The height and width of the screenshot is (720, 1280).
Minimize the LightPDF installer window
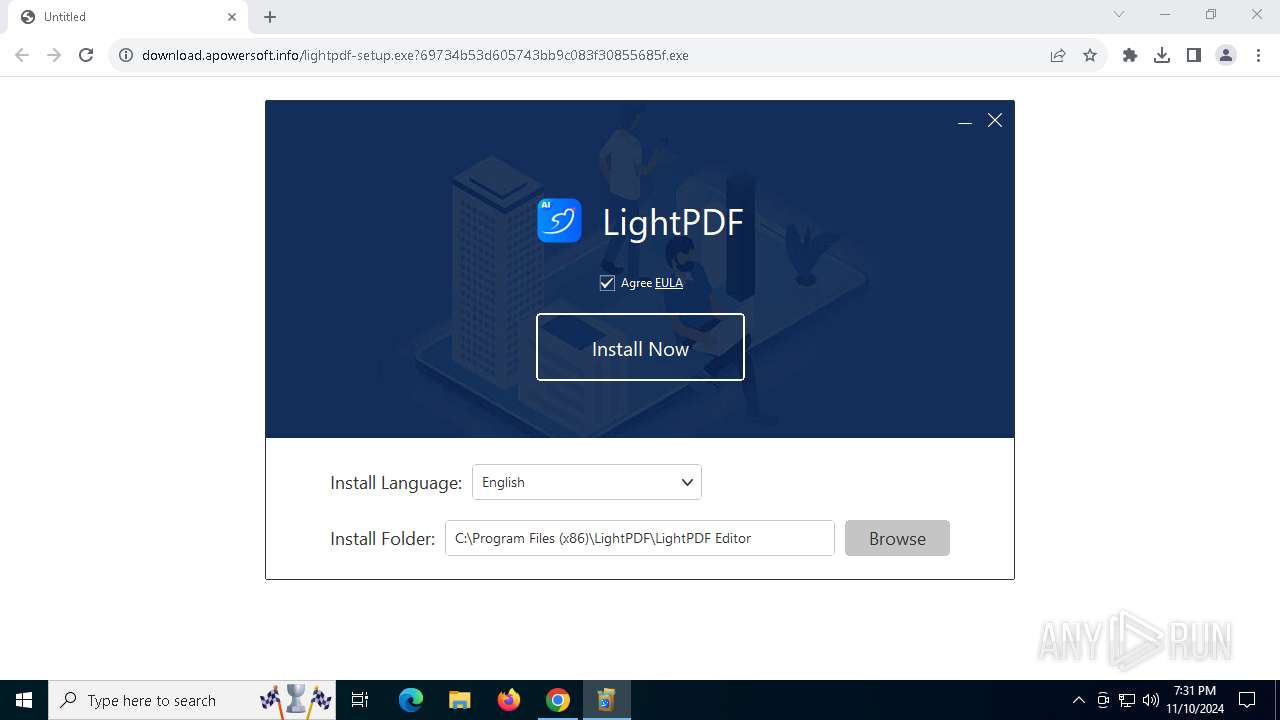click(965, 121)
